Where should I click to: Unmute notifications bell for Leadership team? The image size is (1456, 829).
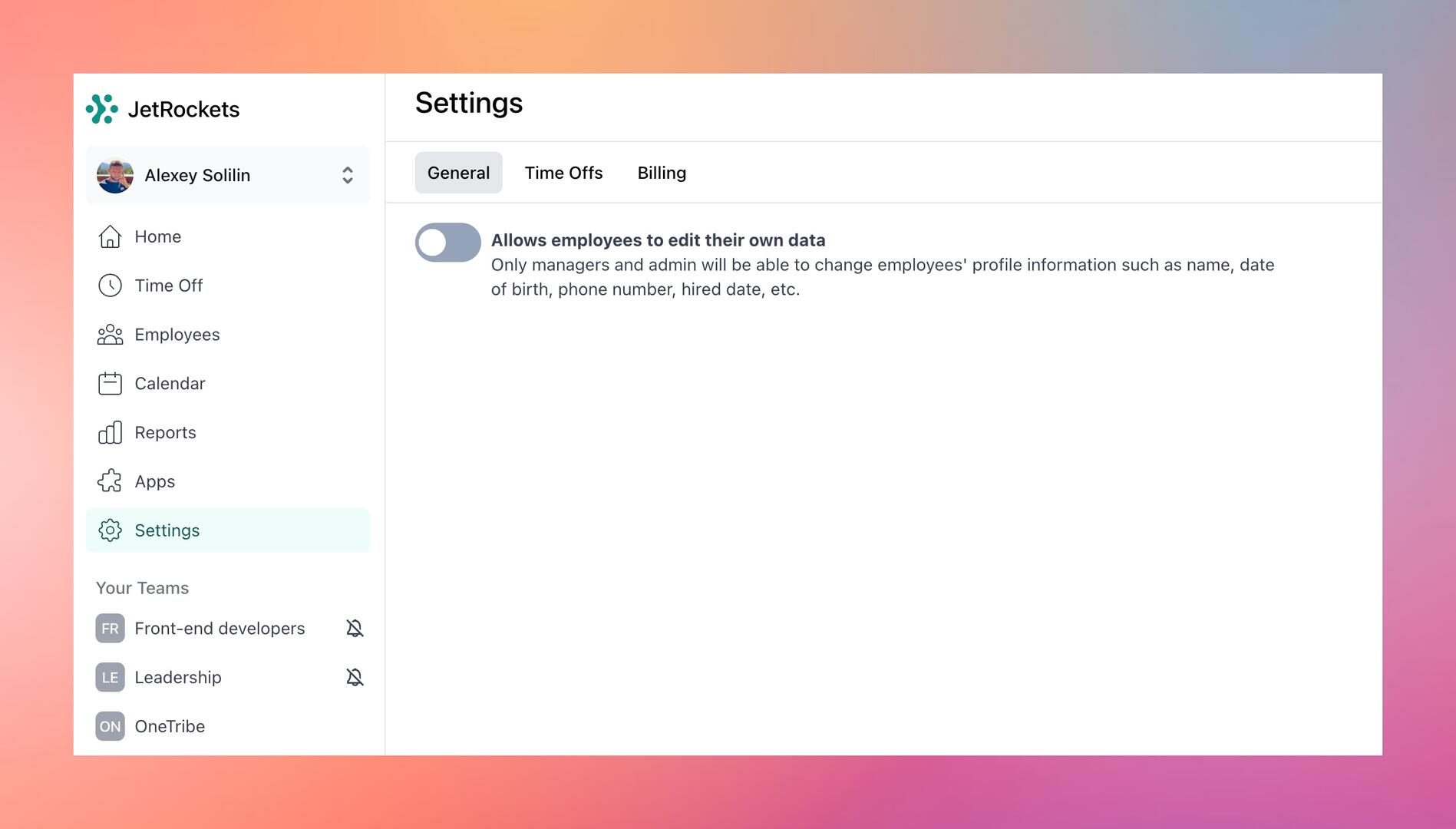[355, 677]
